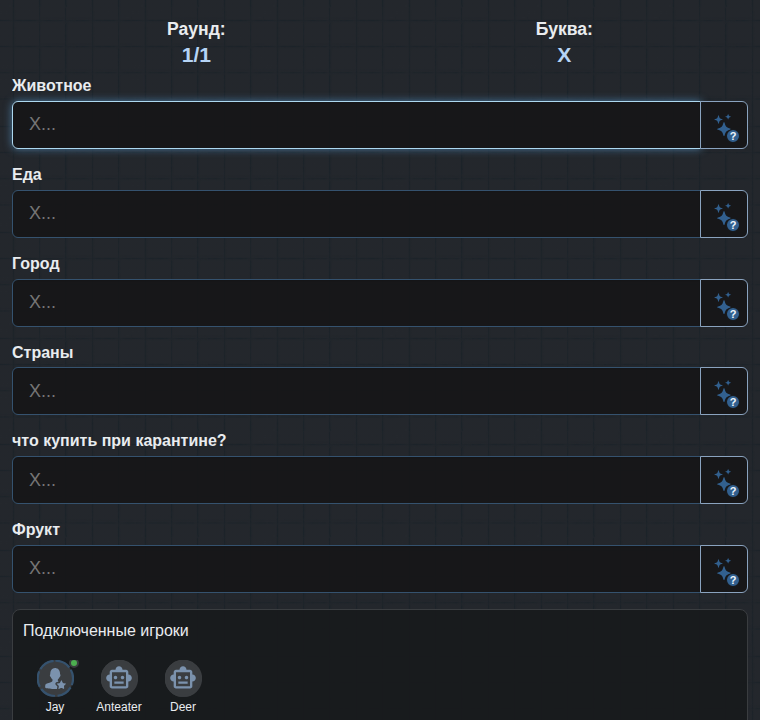Focus the 'что купить при карантине?' field
Image resolution: width=760 pixels, height=720 pixels.
coord(356,480)
